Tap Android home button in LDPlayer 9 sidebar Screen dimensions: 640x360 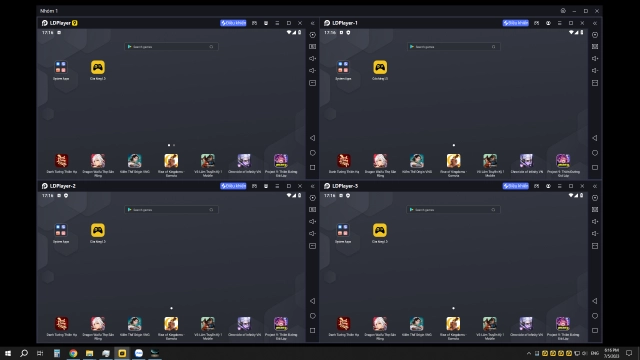click(x=313, y=153)
